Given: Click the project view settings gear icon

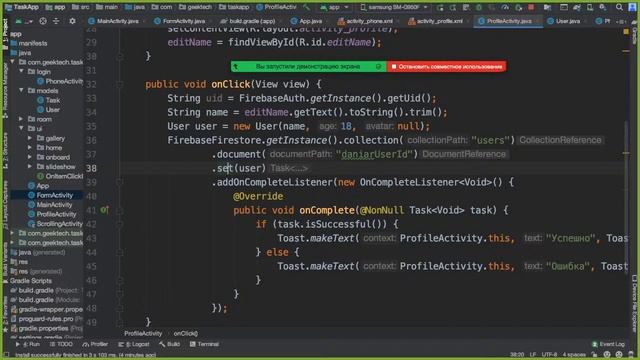Looking at the screenshot, I should click(72, 21).
